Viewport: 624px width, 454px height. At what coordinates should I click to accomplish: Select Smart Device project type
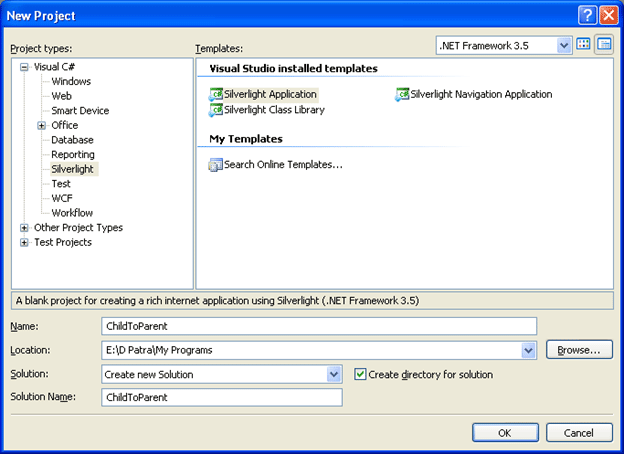(80, 111)
